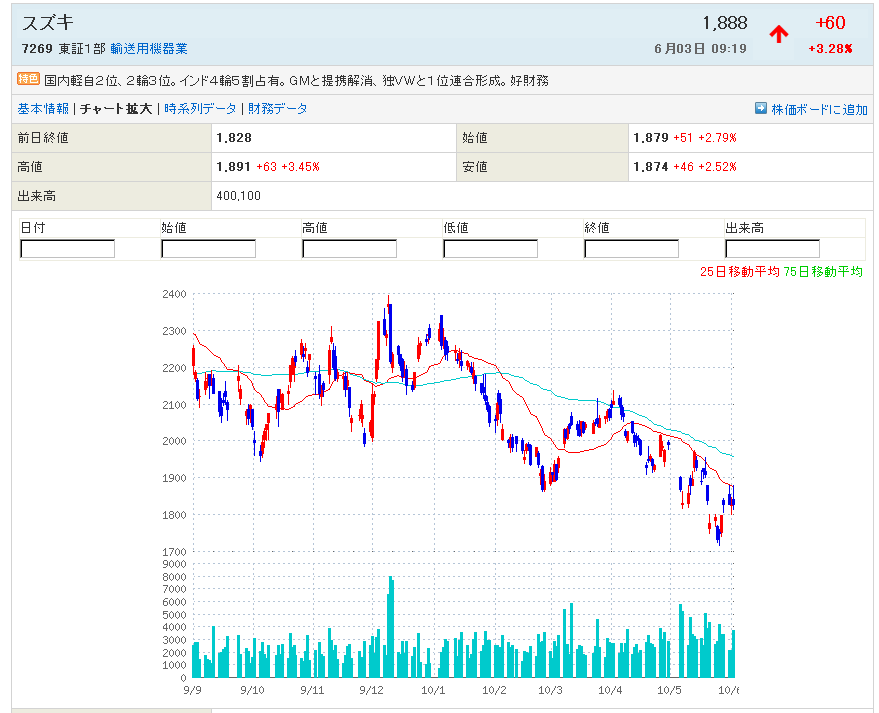The image size is (879, 713).
Task: Click the 始値 text input box
Action: pos(208,249)
